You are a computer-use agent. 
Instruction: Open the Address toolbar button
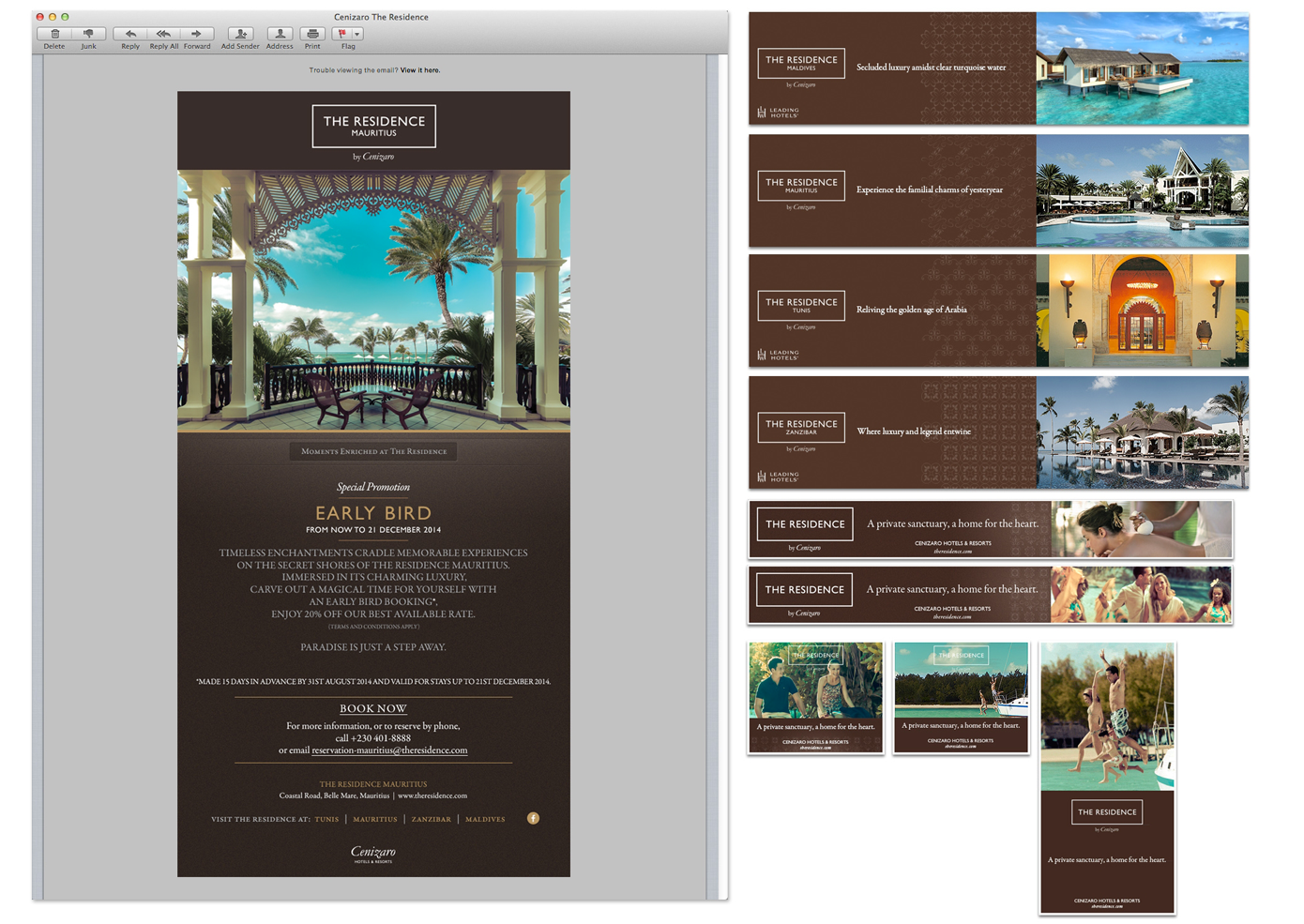pyautogui.click(x=280, y=34)
